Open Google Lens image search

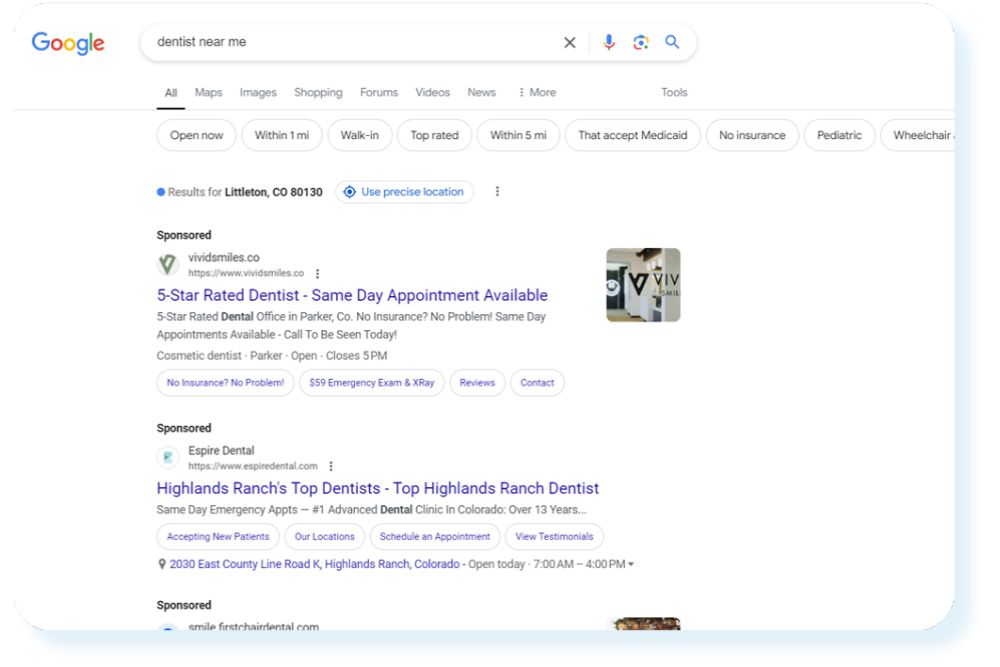pos(641,42)
